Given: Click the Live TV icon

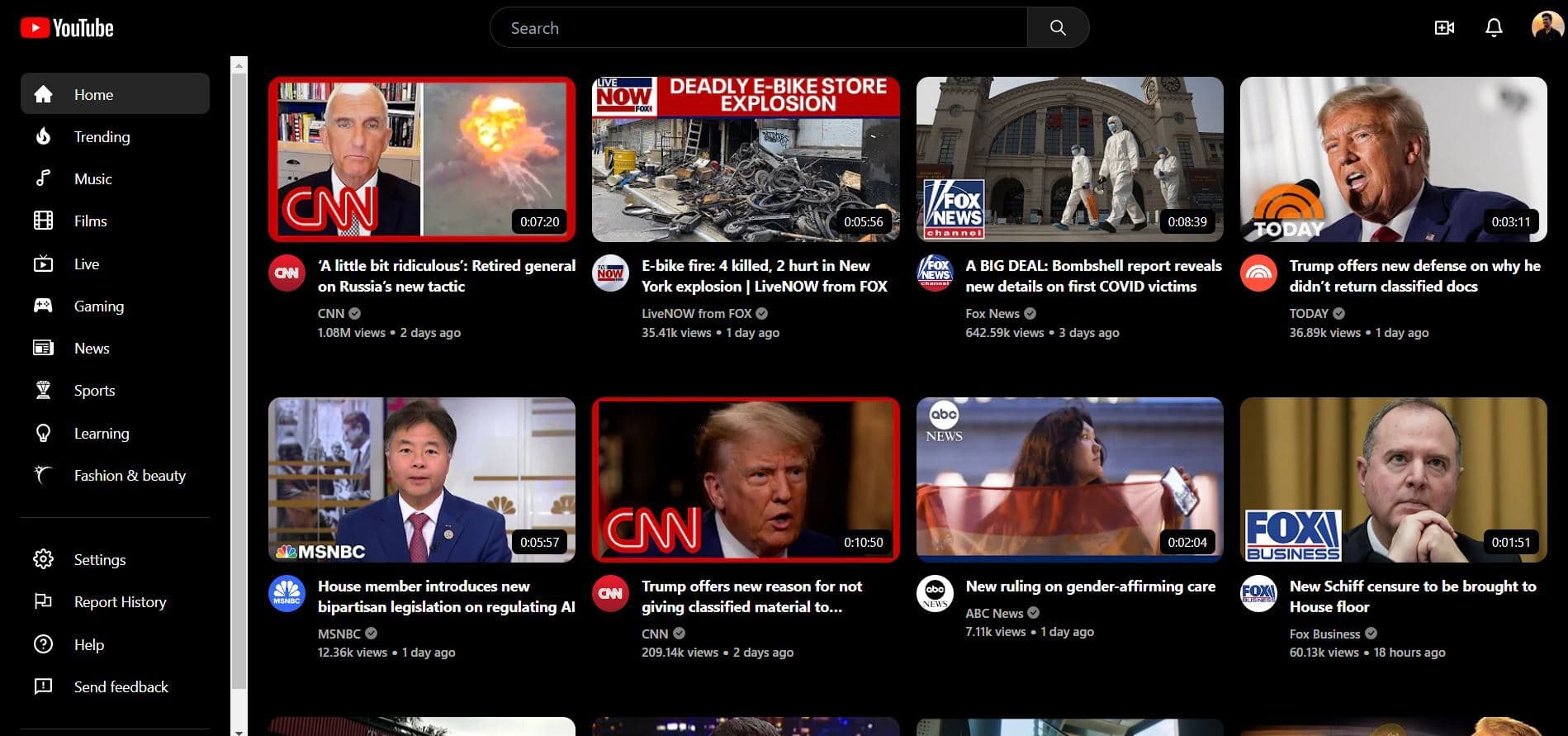Looking at the screenshot, I should pyautogui.click(x=43, y=264).
